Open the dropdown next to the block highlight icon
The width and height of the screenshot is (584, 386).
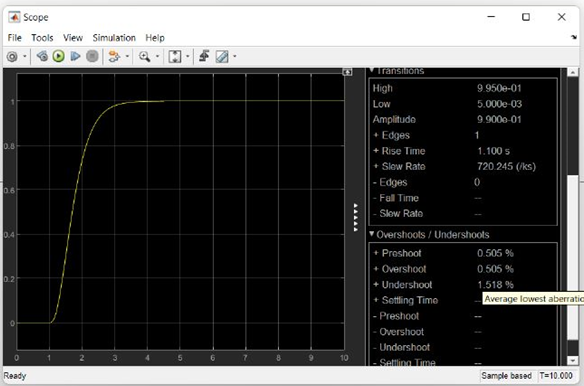pyautogui.click(x=127, y=57)
